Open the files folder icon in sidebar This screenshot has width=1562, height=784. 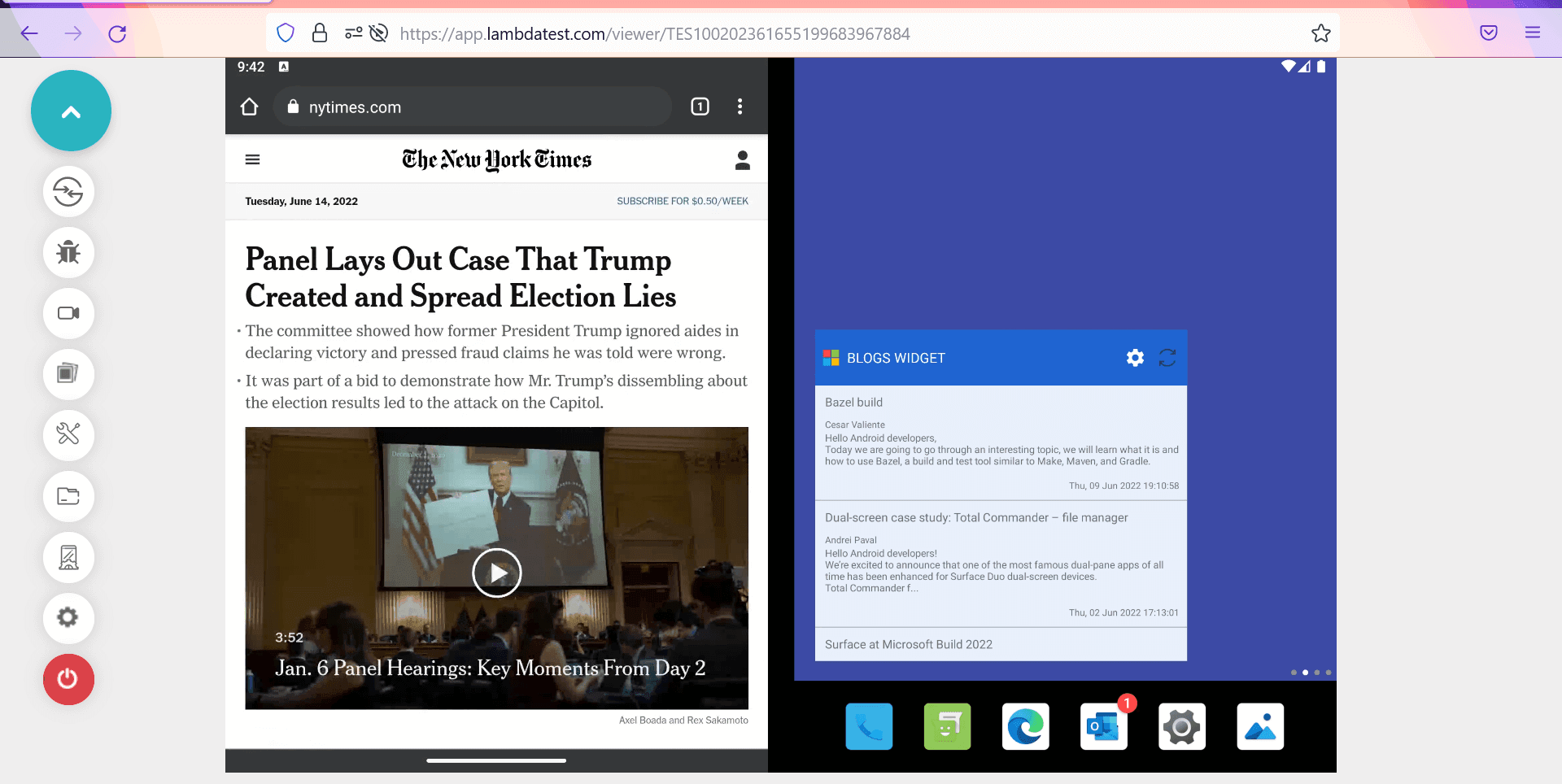[x=68, y=496]
